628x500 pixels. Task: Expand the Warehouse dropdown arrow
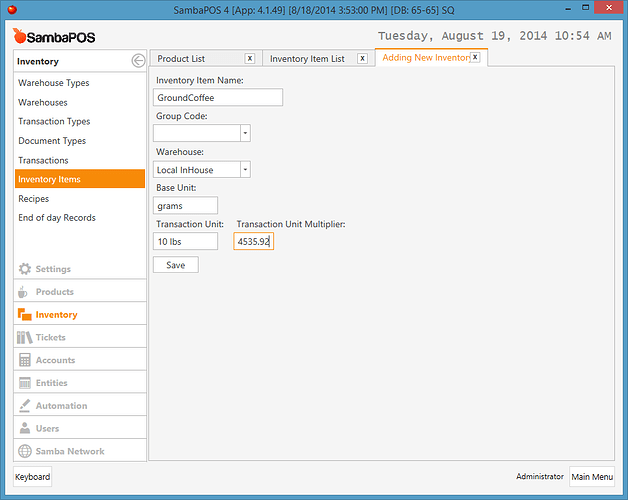pyautogui.click(x=245, y=169)
